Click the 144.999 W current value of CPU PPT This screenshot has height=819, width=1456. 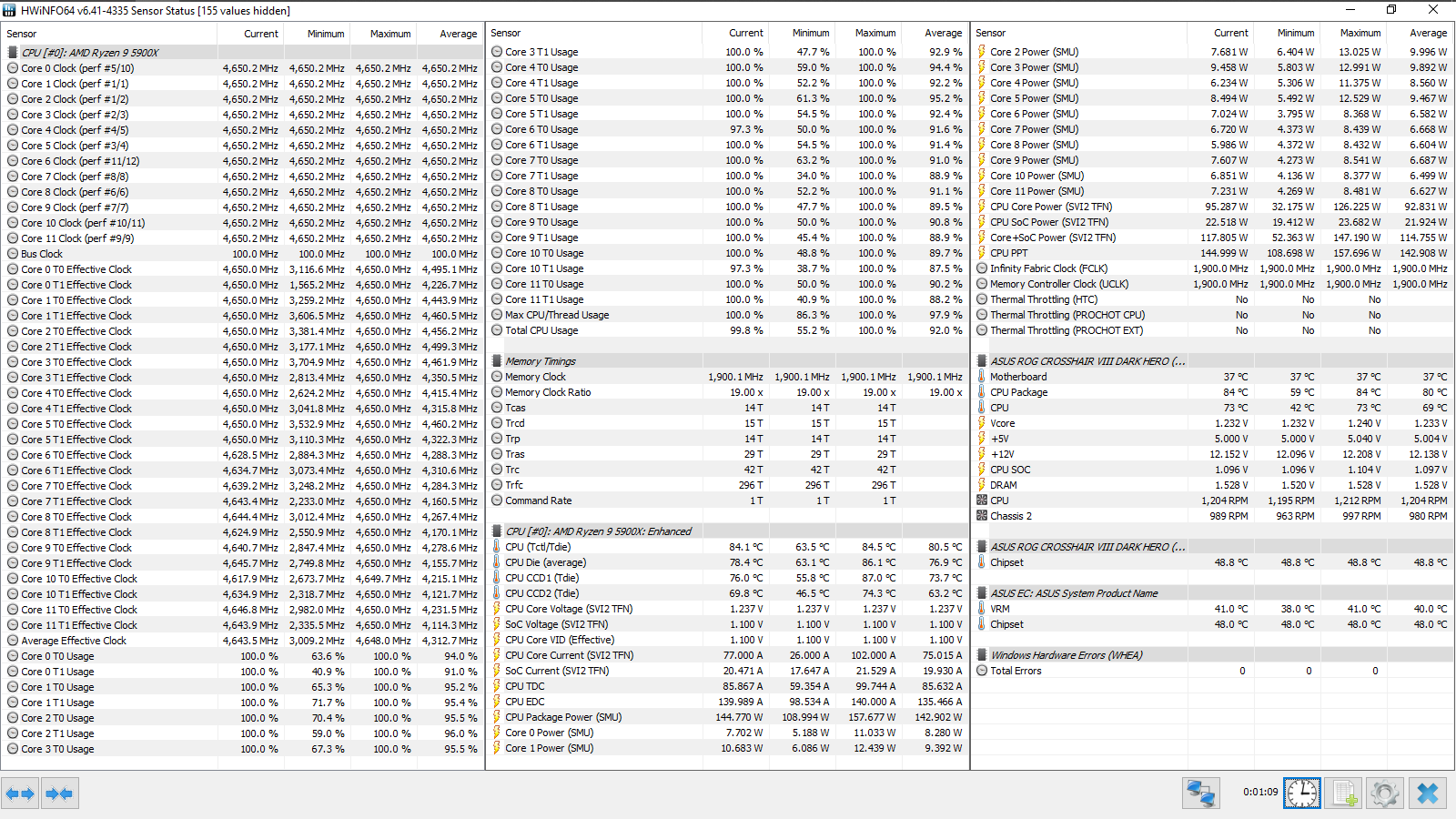[1225, 253]
